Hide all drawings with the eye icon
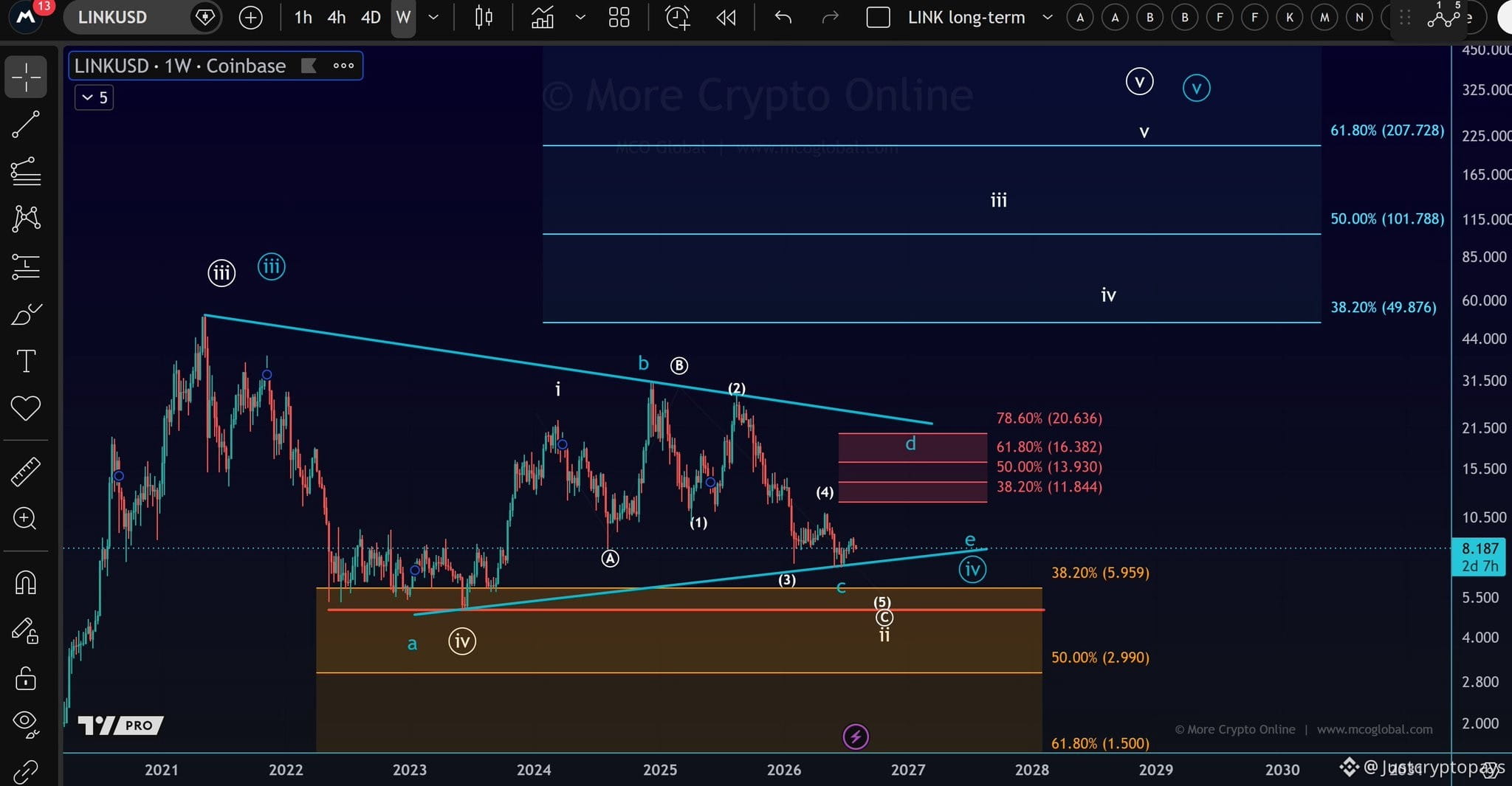This screenshot has height=786, width=1512. (26, 724)
